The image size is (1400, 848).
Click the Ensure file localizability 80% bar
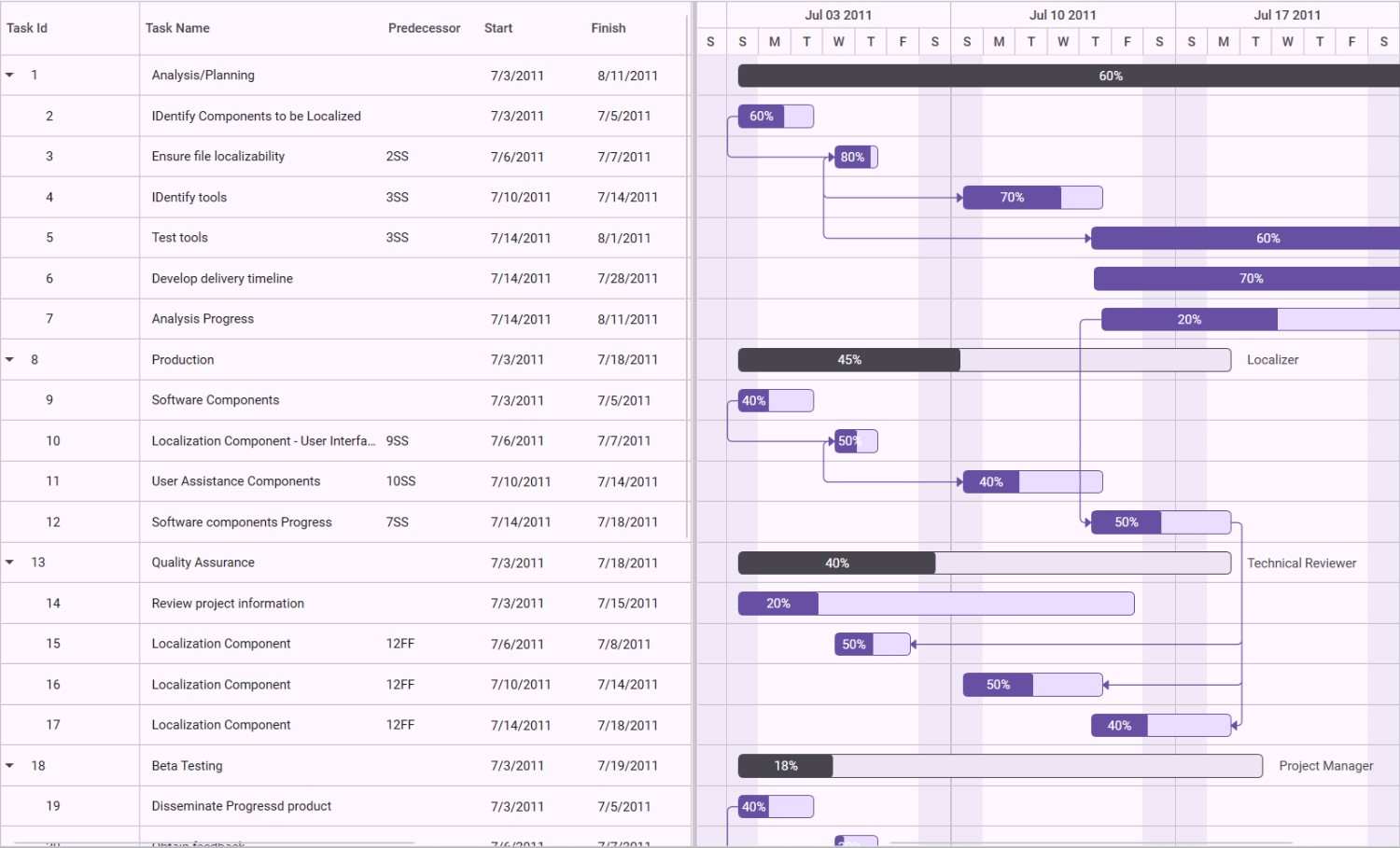[x=856, y=157]
